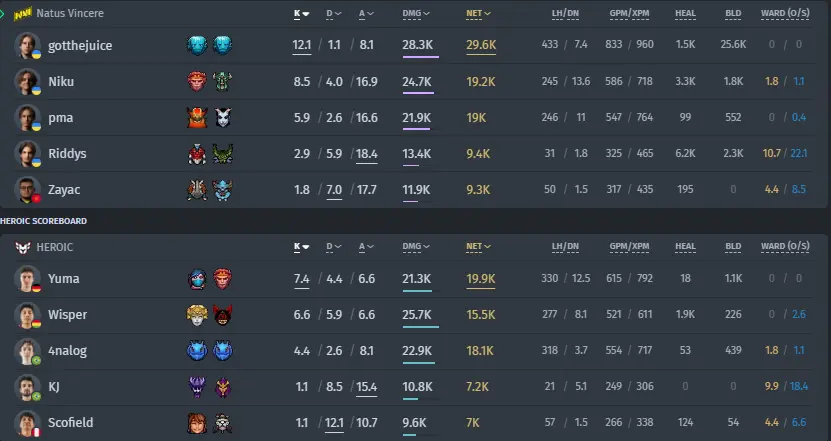Sort HEROIC table by NET worth
Screen dimensions: 831x441
(478, 246)
